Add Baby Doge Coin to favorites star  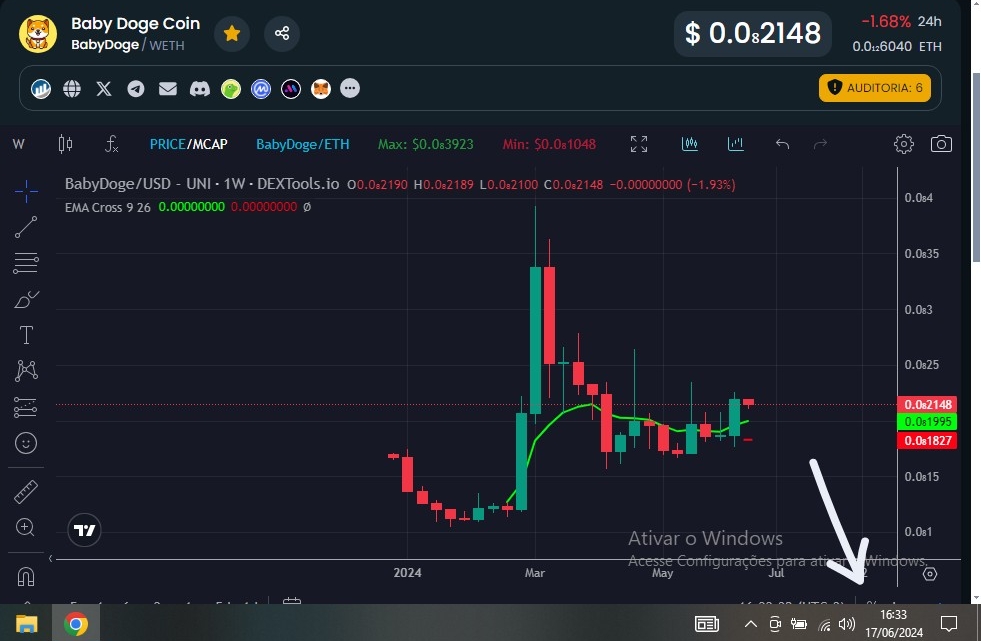(x=232, y=33)
